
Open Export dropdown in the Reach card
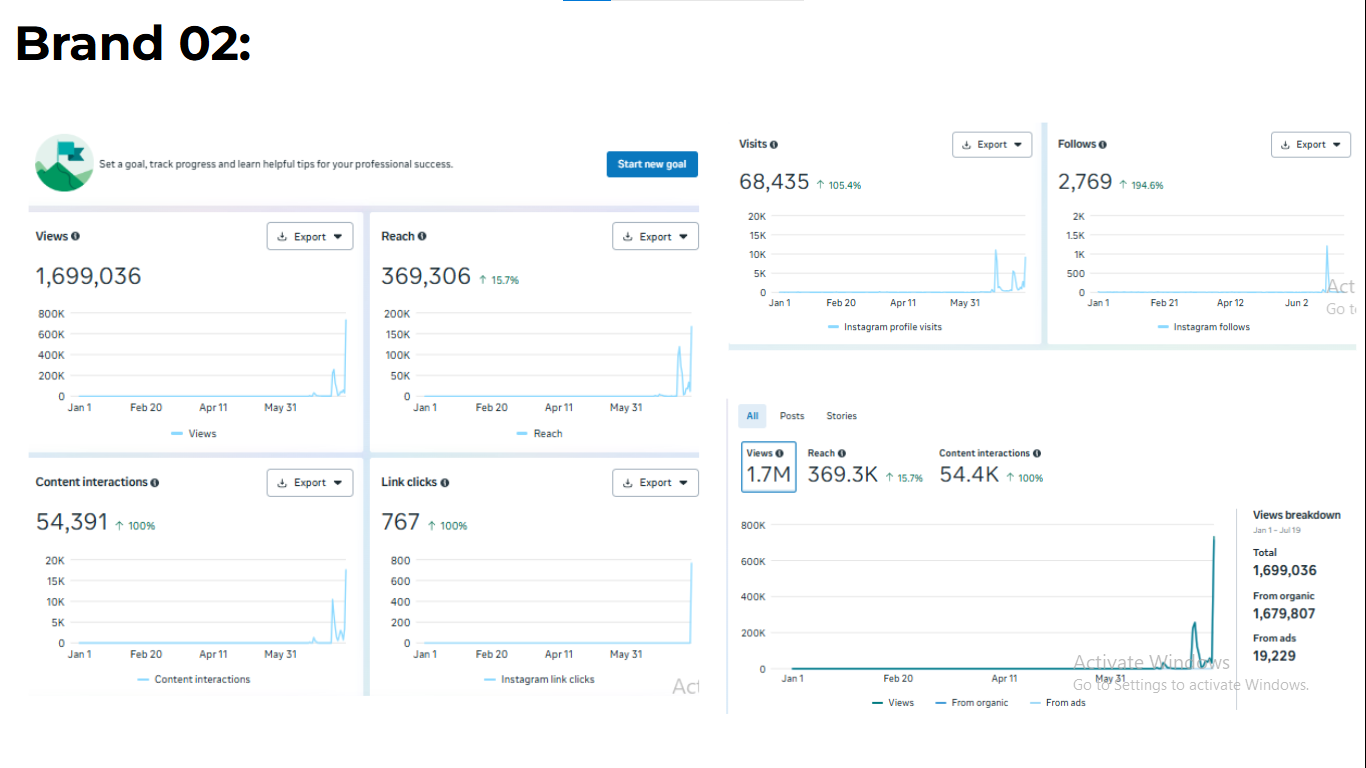coord(655,237)
